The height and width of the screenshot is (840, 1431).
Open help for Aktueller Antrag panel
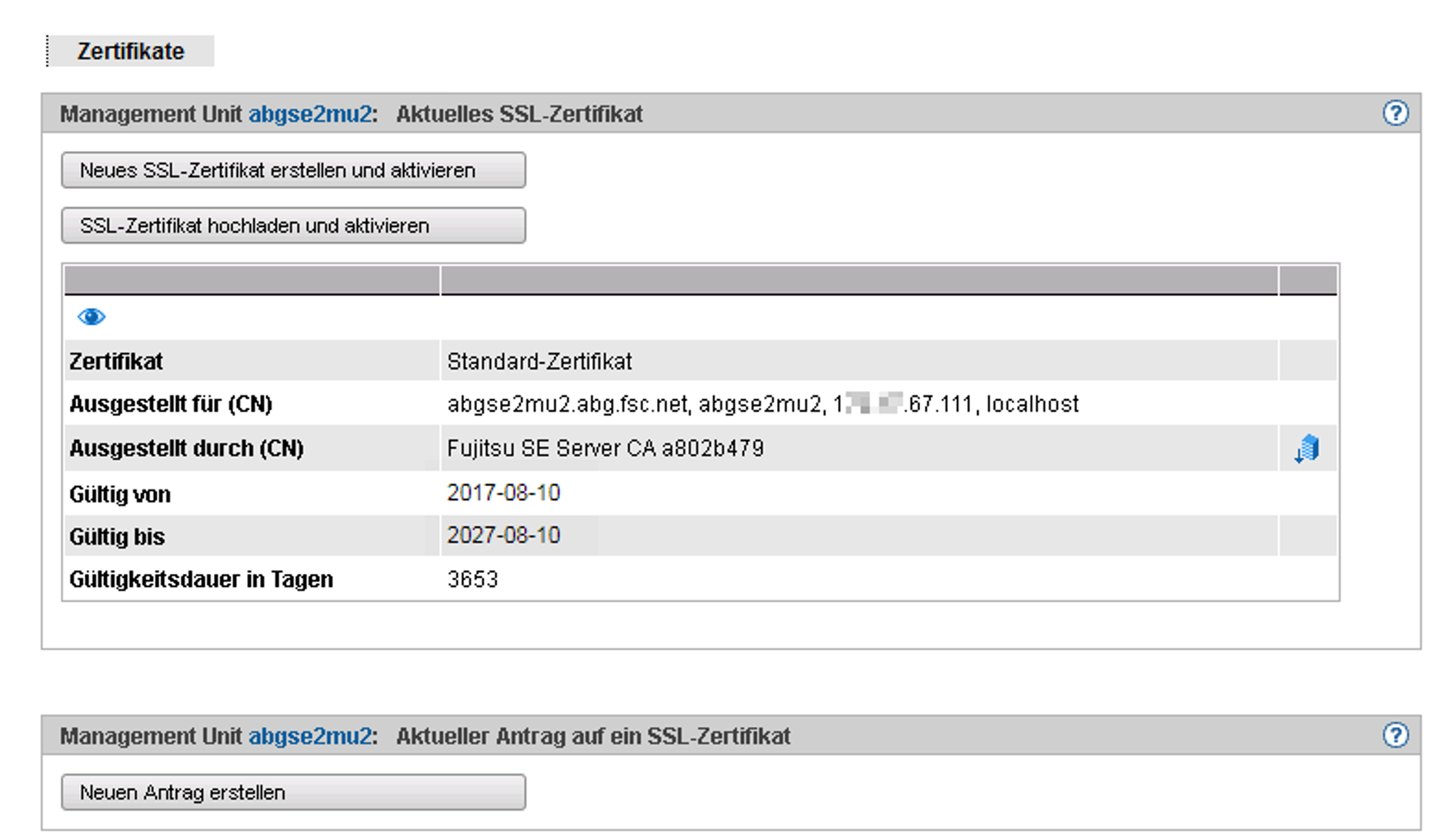[x=1395, y=735]
